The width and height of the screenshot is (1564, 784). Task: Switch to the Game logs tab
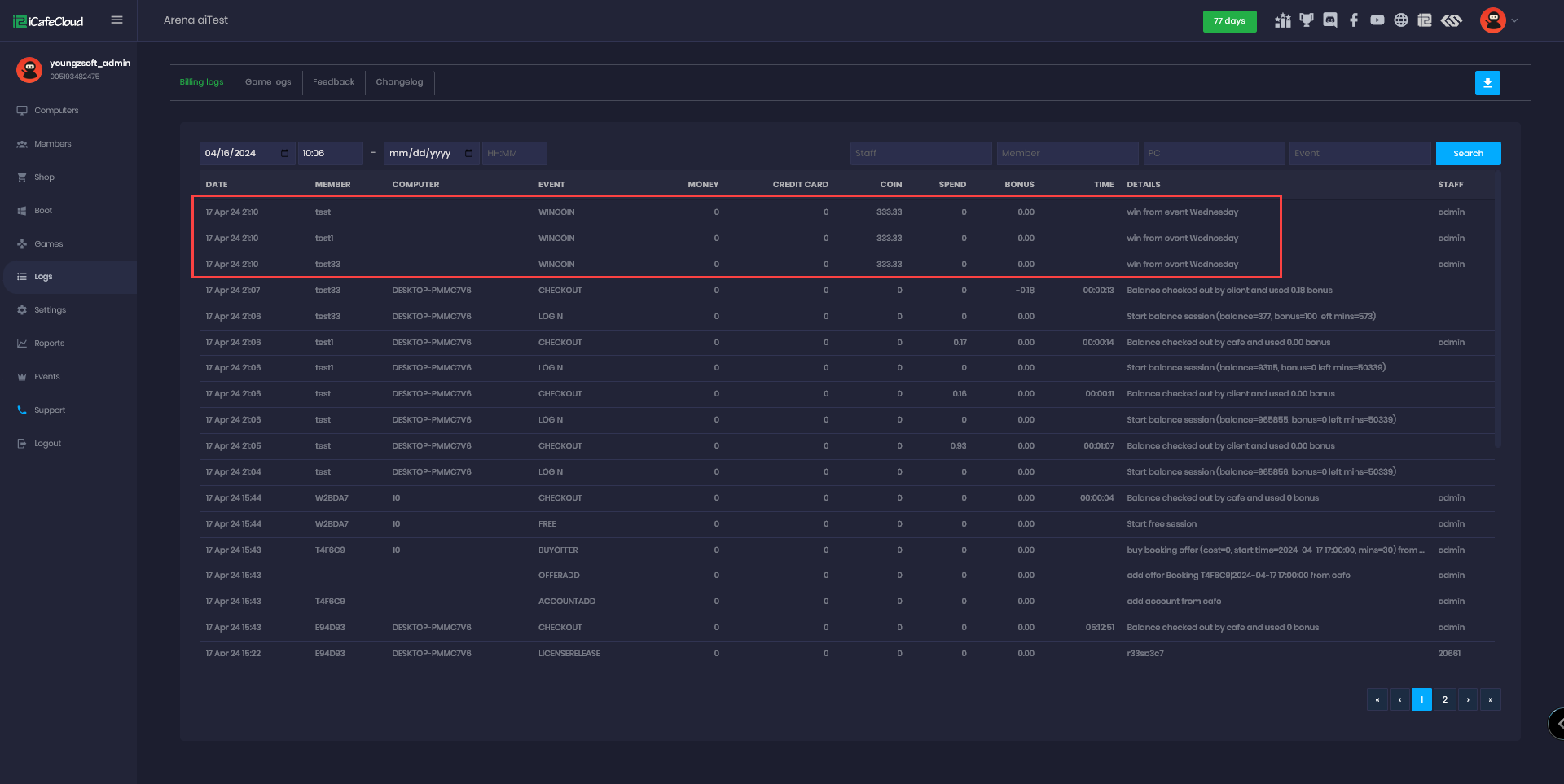268,82
